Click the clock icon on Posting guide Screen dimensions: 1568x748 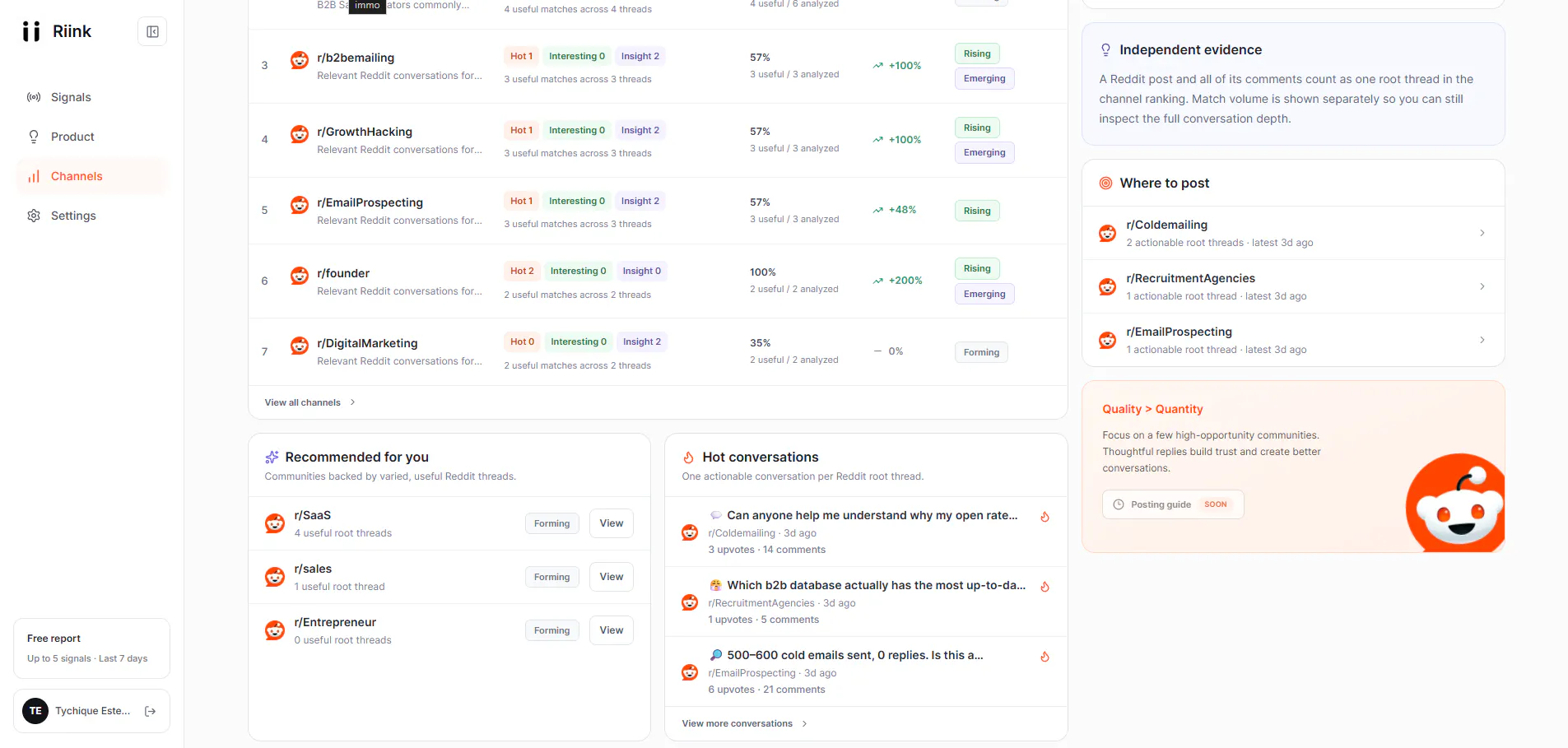click(1119, 504)
